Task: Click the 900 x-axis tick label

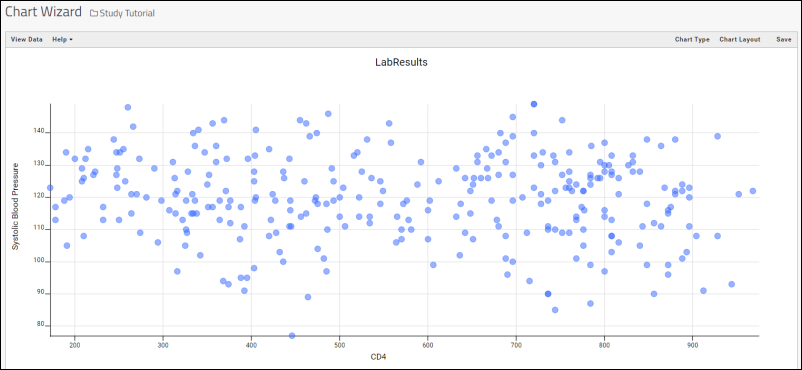Action: tap(693, 344)
